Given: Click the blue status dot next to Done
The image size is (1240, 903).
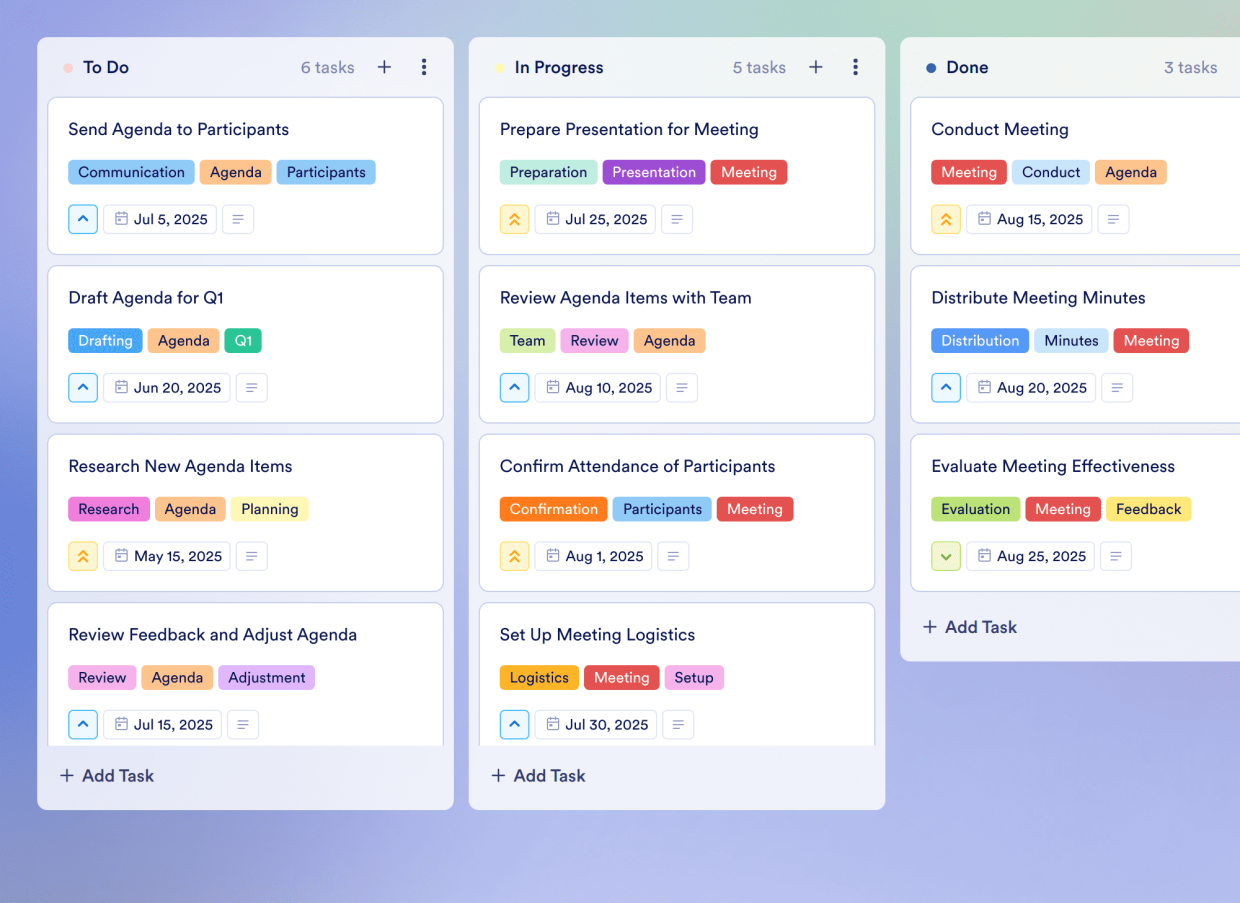Looking at the screenshot, I should pyautogui.click(x=931, y=68).
